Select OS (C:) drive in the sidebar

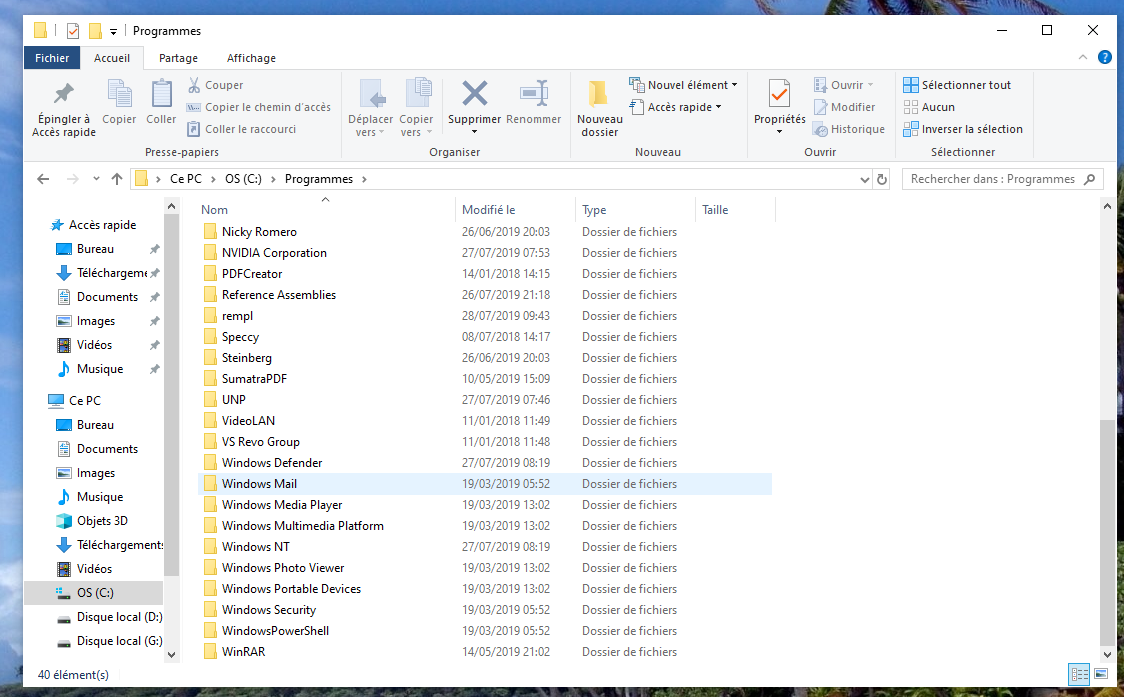click(x=94, y=593)
